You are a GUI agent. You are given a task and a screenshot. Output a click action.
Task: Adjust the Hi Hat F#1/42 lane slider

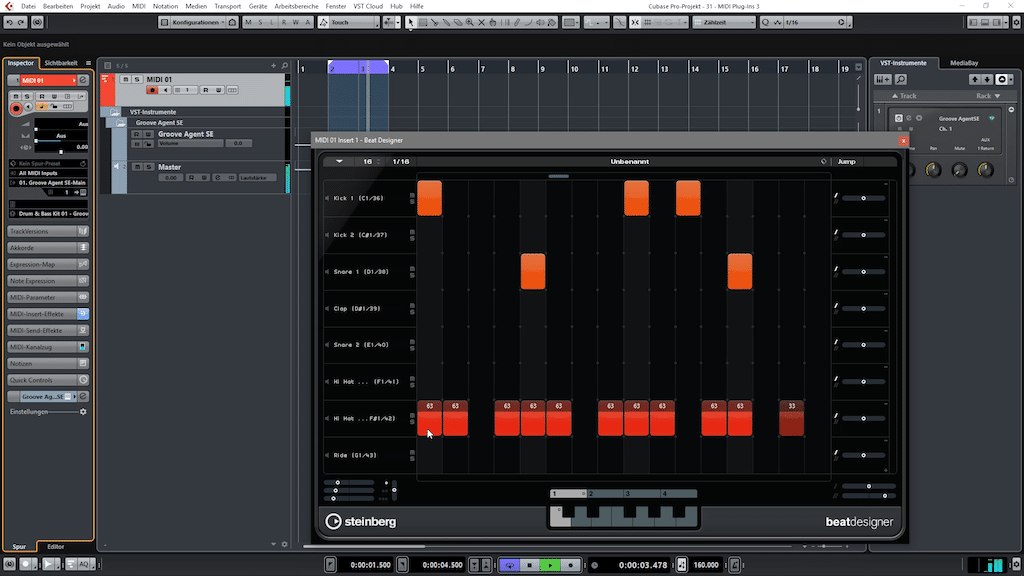pos(863,419)
